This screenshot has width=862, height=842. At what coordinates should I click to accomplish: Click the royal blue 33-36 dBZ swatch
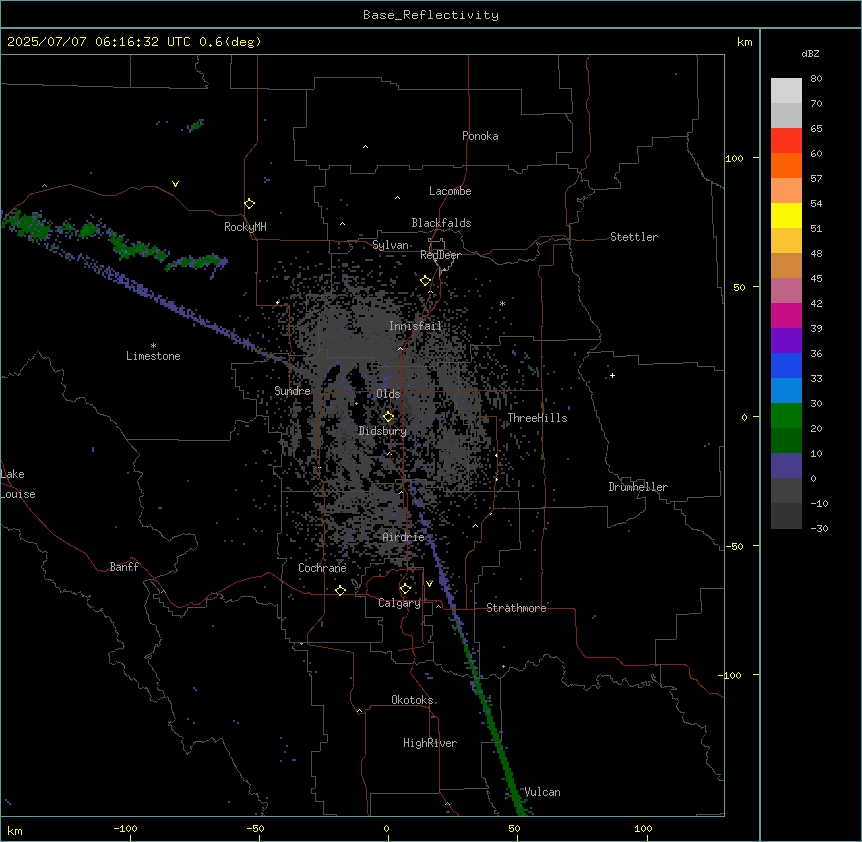point(786,365)
